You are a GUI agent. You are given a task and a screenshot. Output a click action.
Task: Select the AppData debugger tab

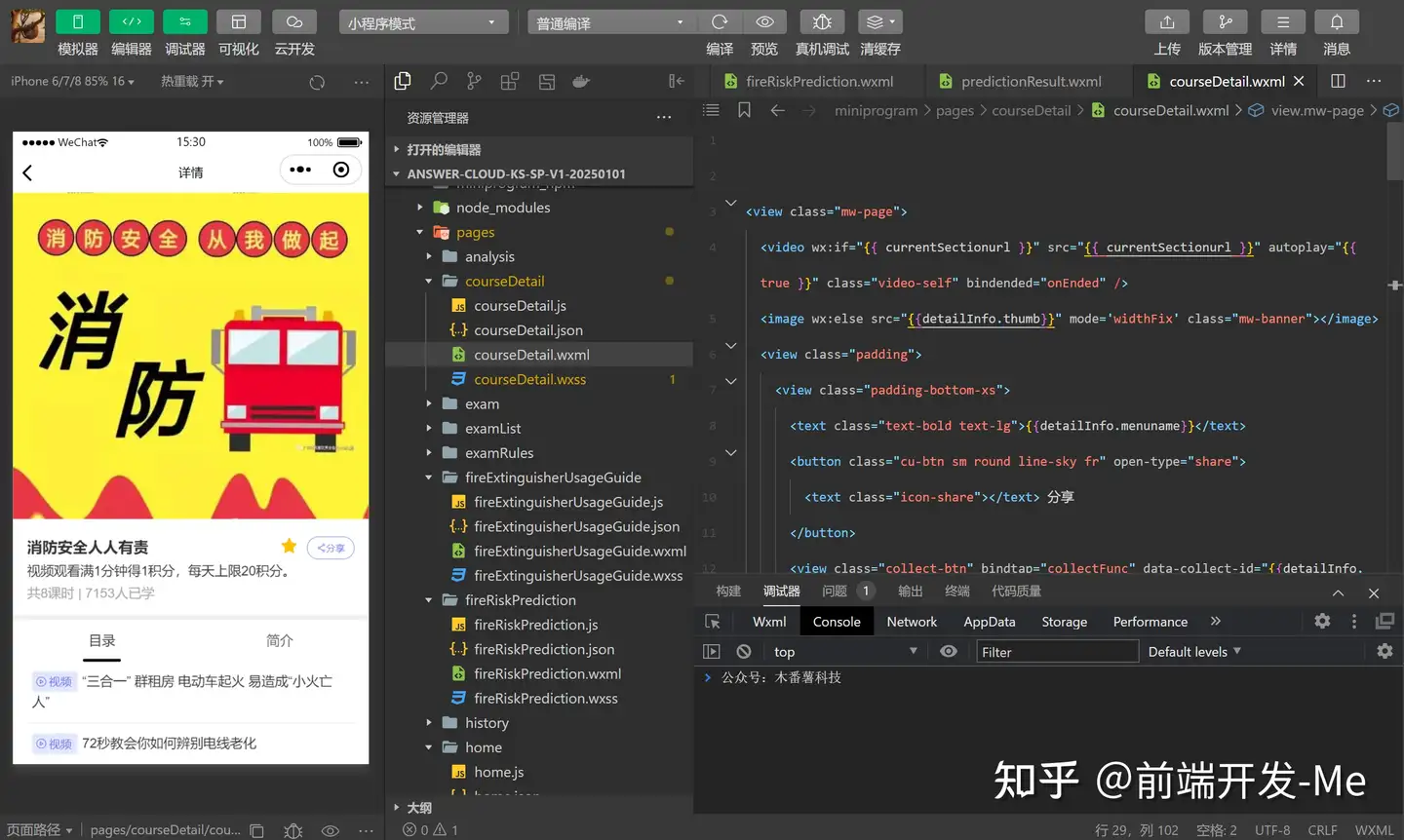[x=990, y=622]
